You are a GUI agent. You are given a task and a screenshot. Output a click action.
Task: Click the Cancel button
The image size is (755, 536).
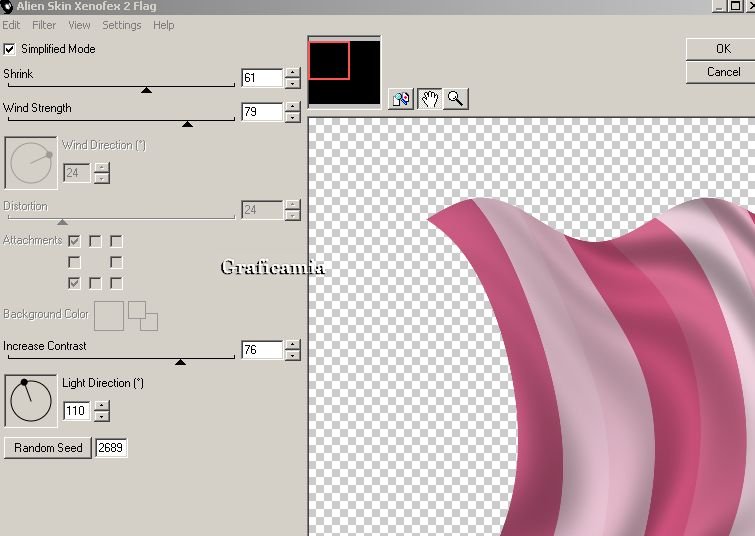pyautogui.click(x=722, y=72)
